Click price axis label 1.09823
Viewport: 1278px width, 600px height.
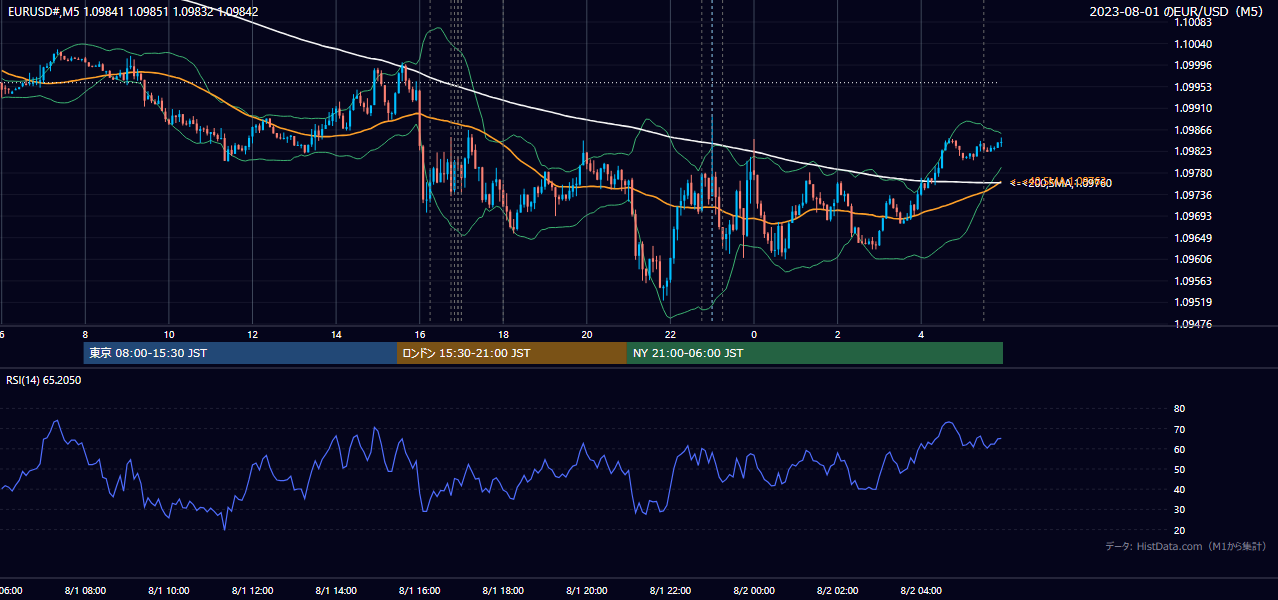point(1193,151)
